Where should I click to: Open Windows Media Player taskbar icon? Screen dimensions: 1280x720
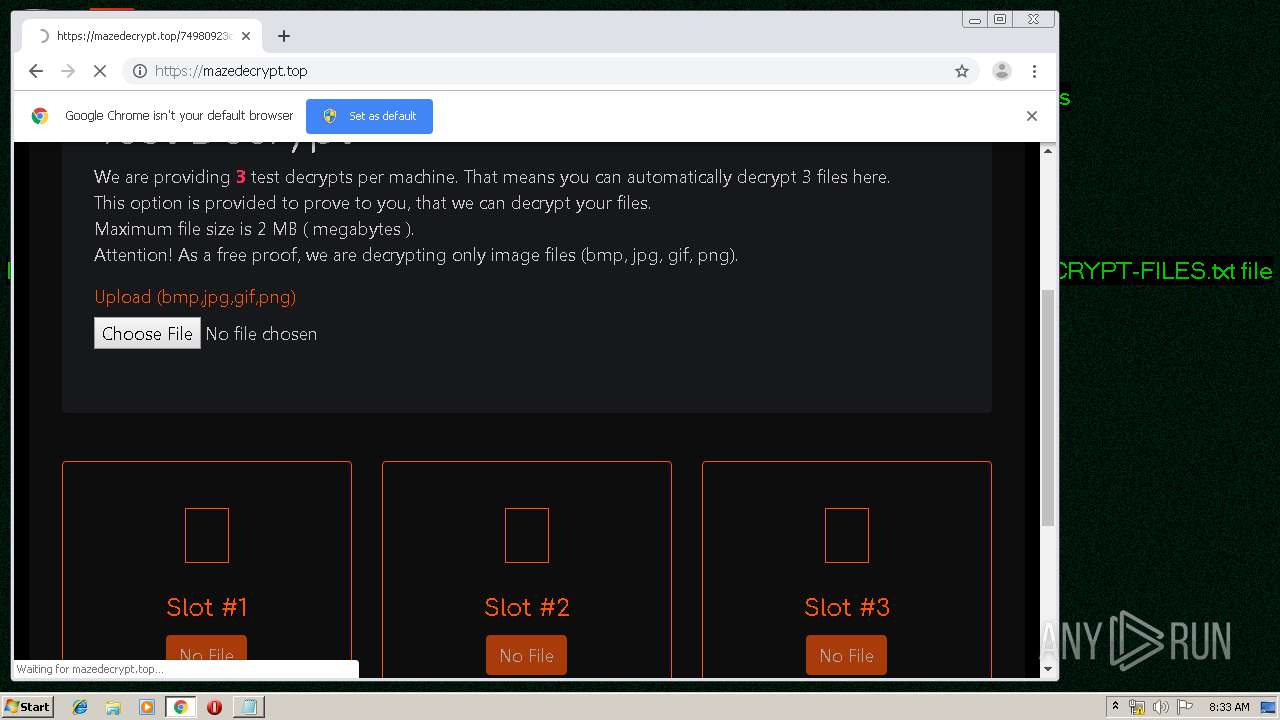[147, 707]
